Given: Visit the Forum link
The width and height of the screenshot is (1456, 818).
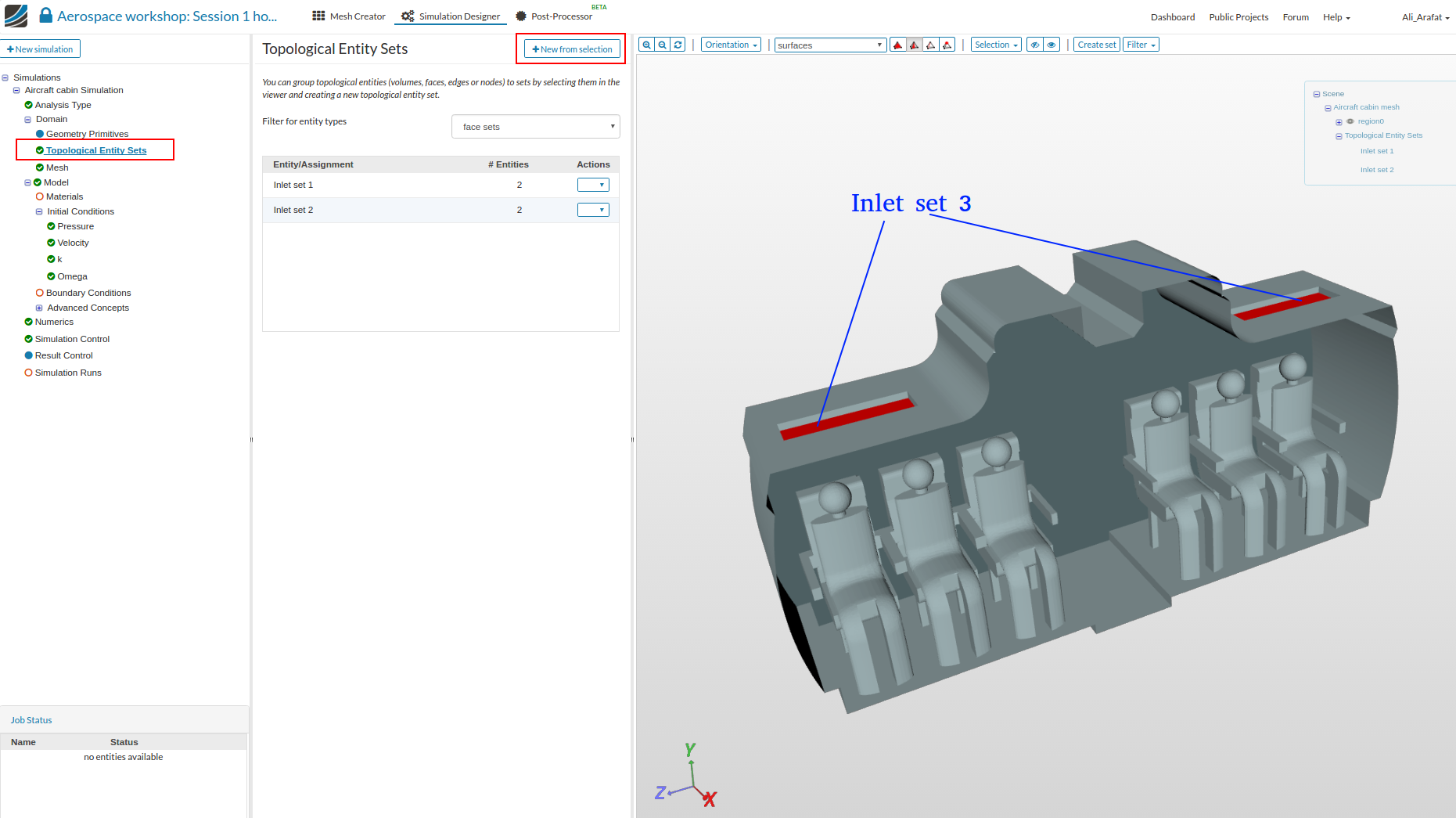Looking at the screenshot, I should 1296,17.
